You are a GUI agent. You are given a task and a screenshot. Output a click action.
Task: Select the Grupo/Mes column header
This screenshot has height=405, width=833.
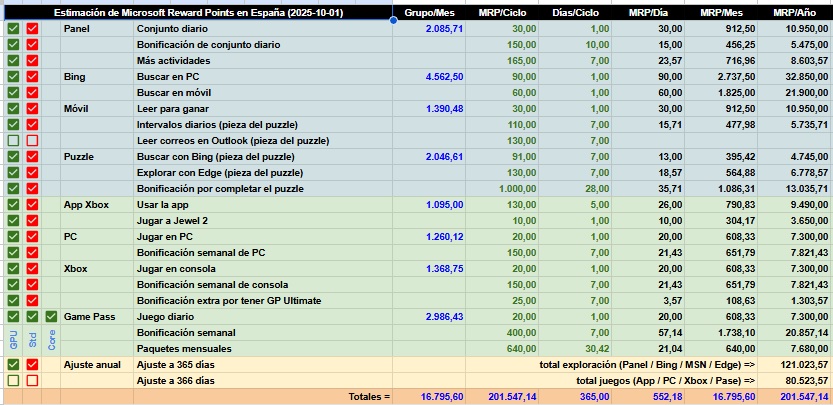[x=429, y=13]
